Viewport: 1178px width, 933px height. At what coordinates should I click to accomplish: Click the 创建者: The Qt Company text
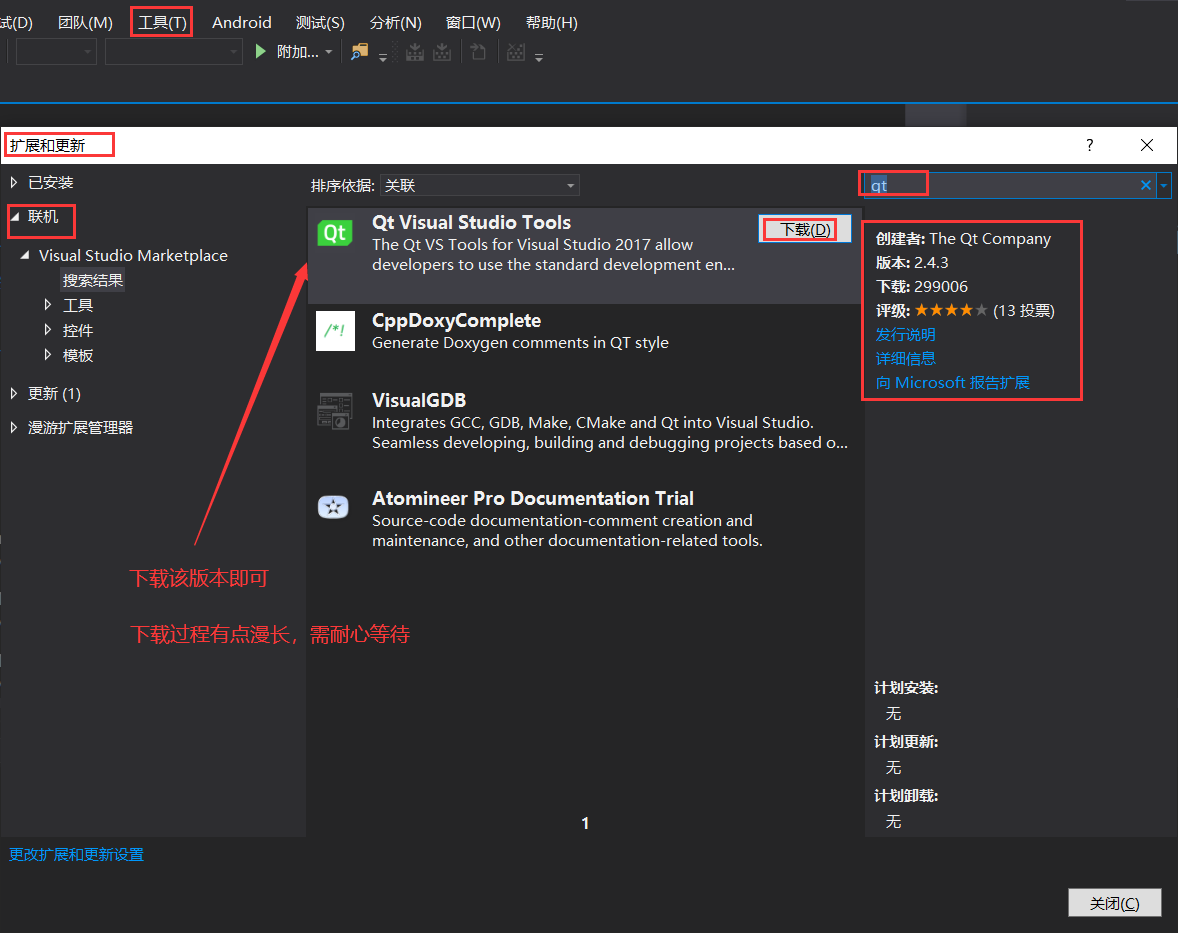coord(963,239)
